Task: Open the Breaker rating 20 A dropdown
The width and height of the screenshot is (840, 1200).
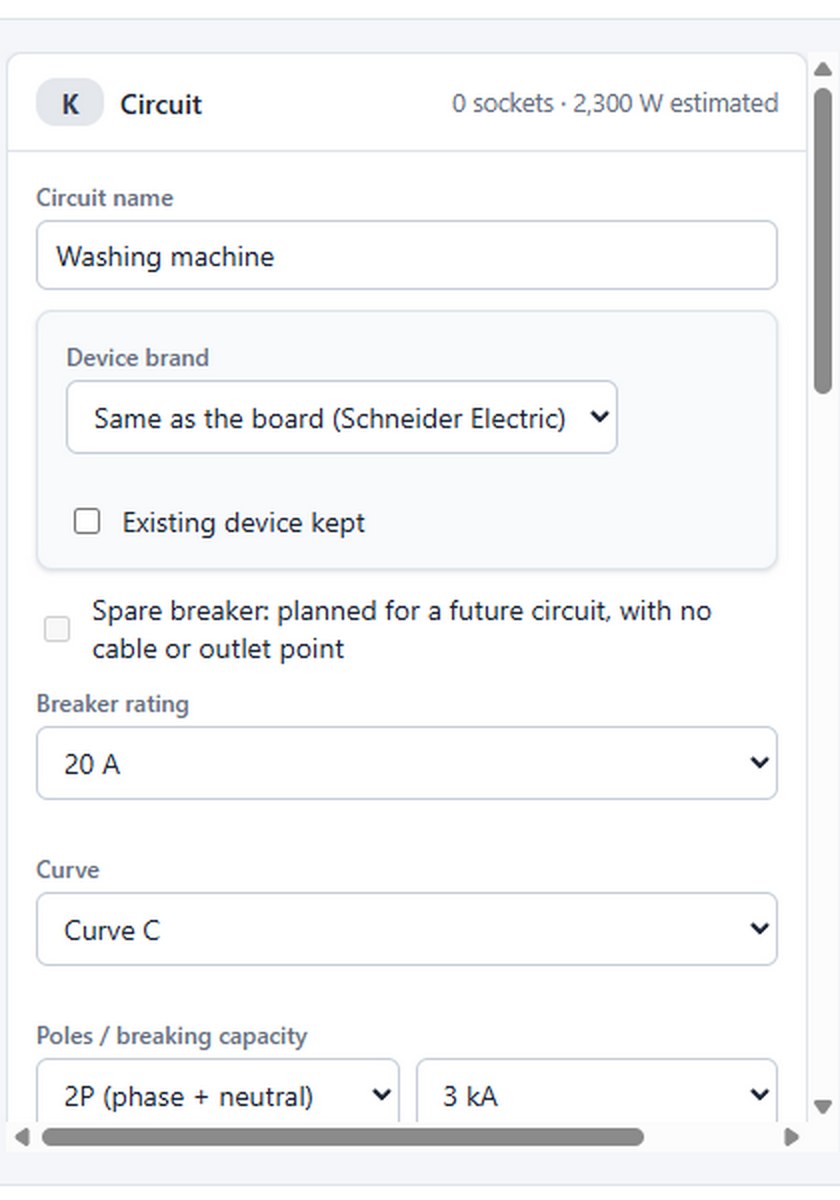Action: pyautogui.click(x=407, y=763)
